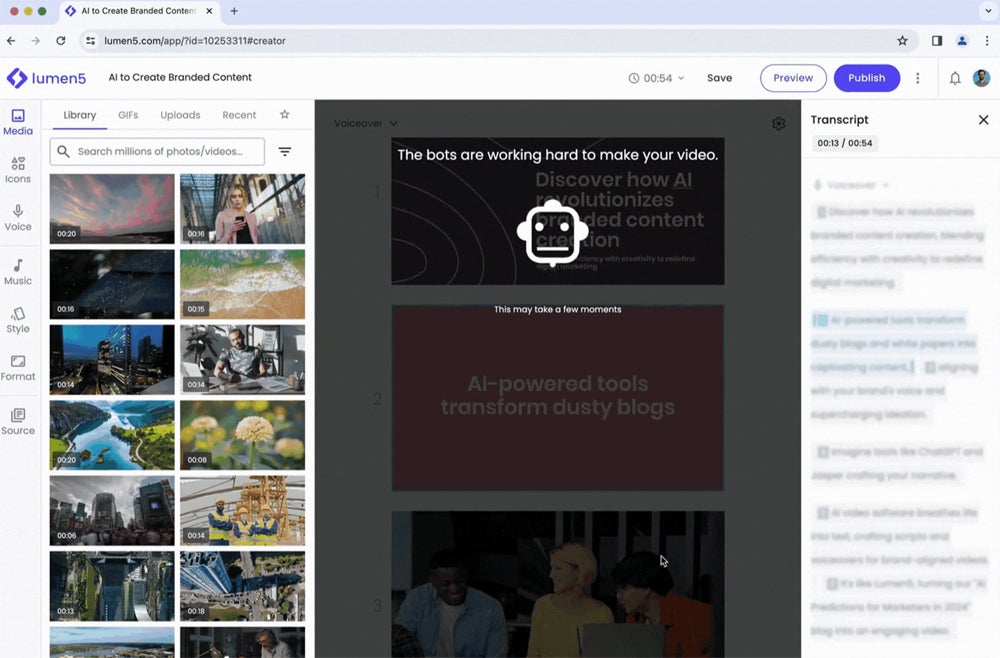Image resolution: width=1000 pixels, height=658 pixels.
Task: Click the media filter icon
Action: (285, 152)
